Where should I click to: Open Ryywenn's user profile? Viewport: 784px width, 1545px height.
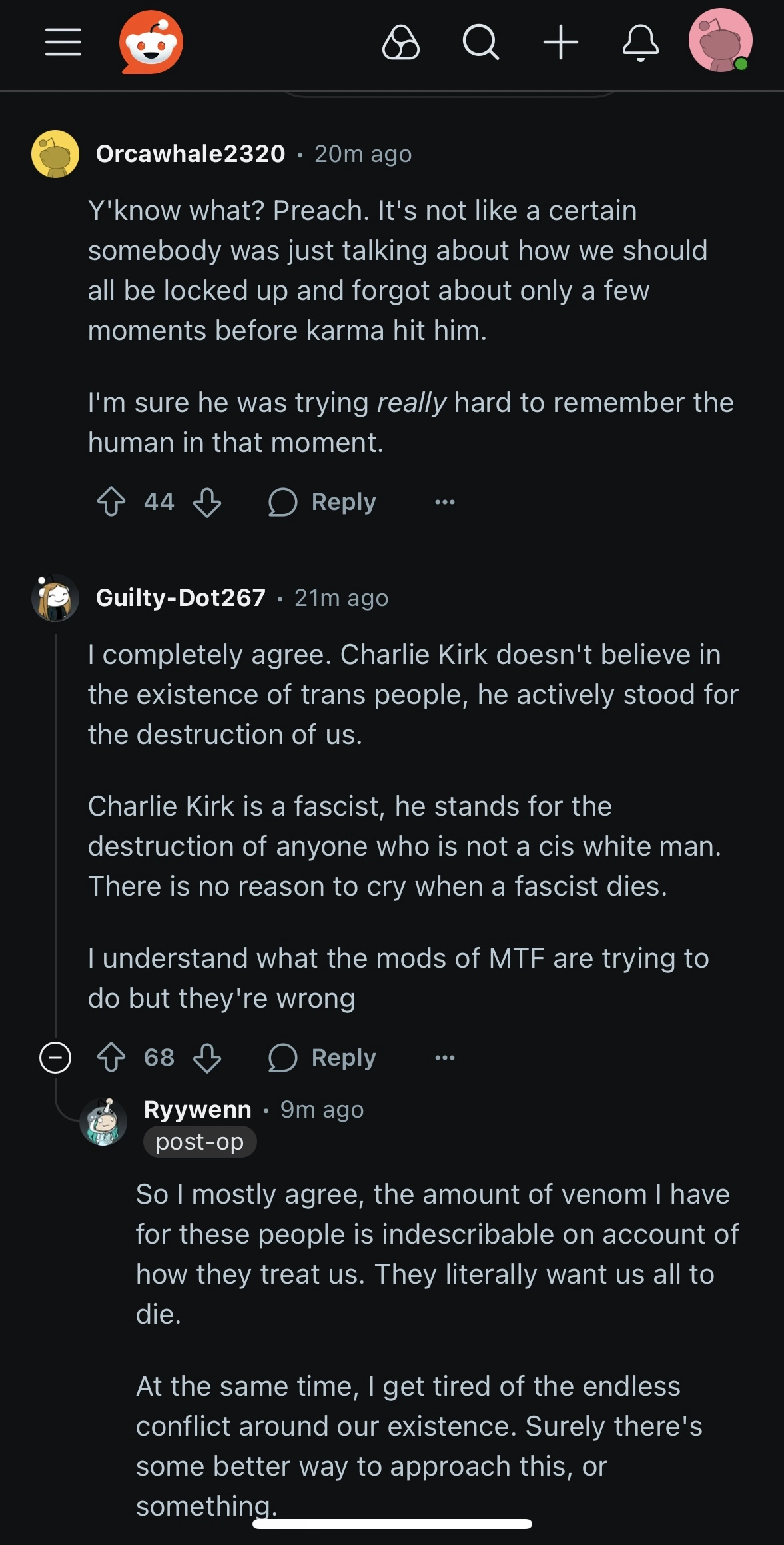click(x=198, y=1110)
